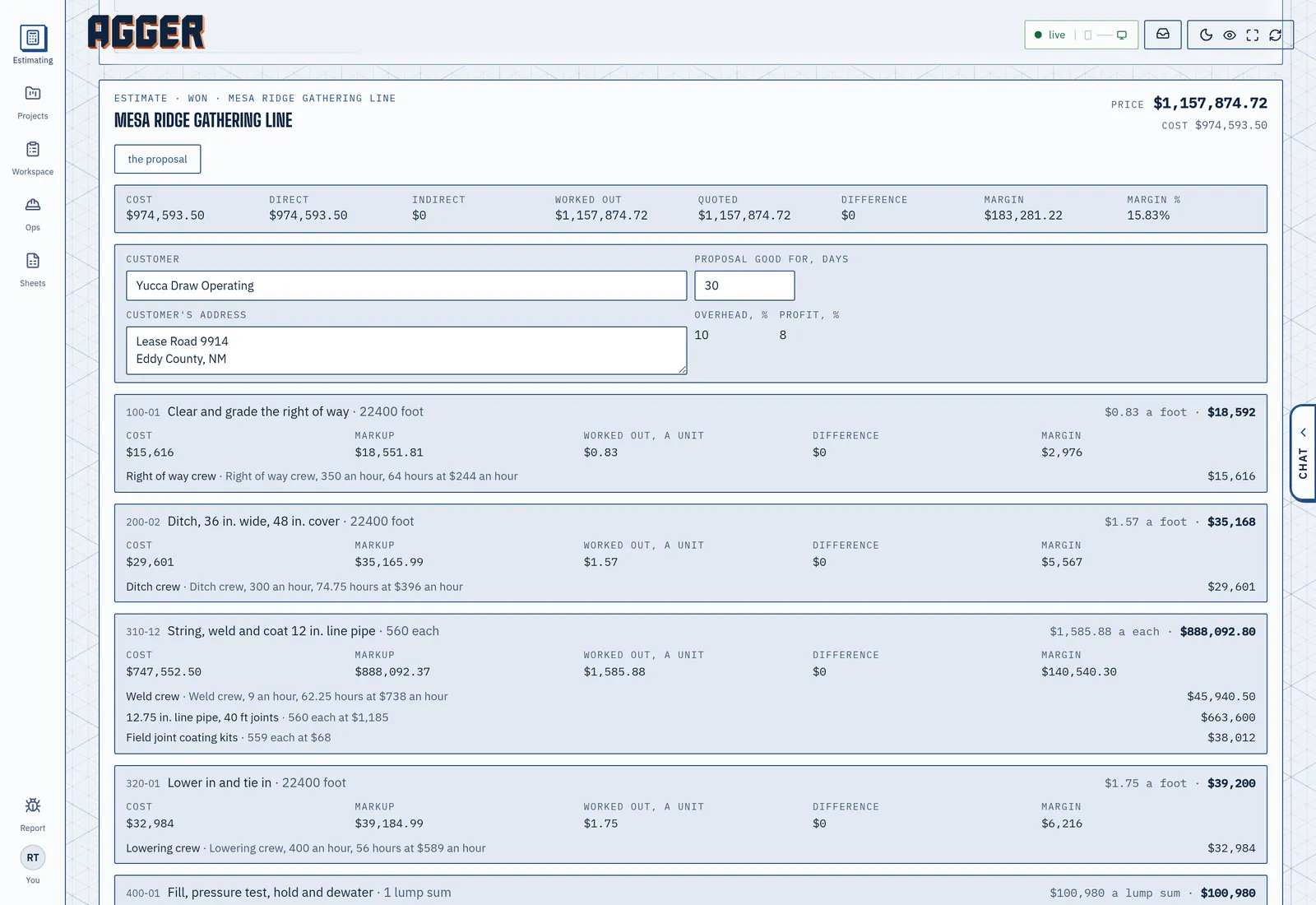
Task: Open the Sheets section
Action: point(33,270)
